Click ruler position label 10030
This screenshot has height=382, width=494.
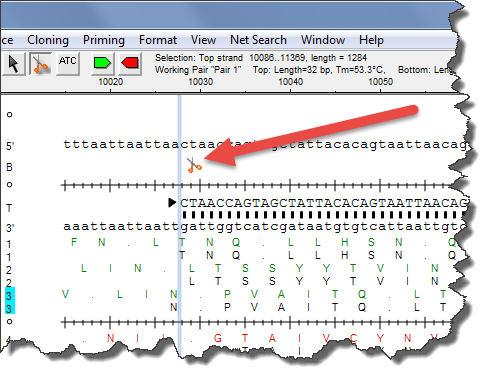pyautogui.click(x=201, y=82)
